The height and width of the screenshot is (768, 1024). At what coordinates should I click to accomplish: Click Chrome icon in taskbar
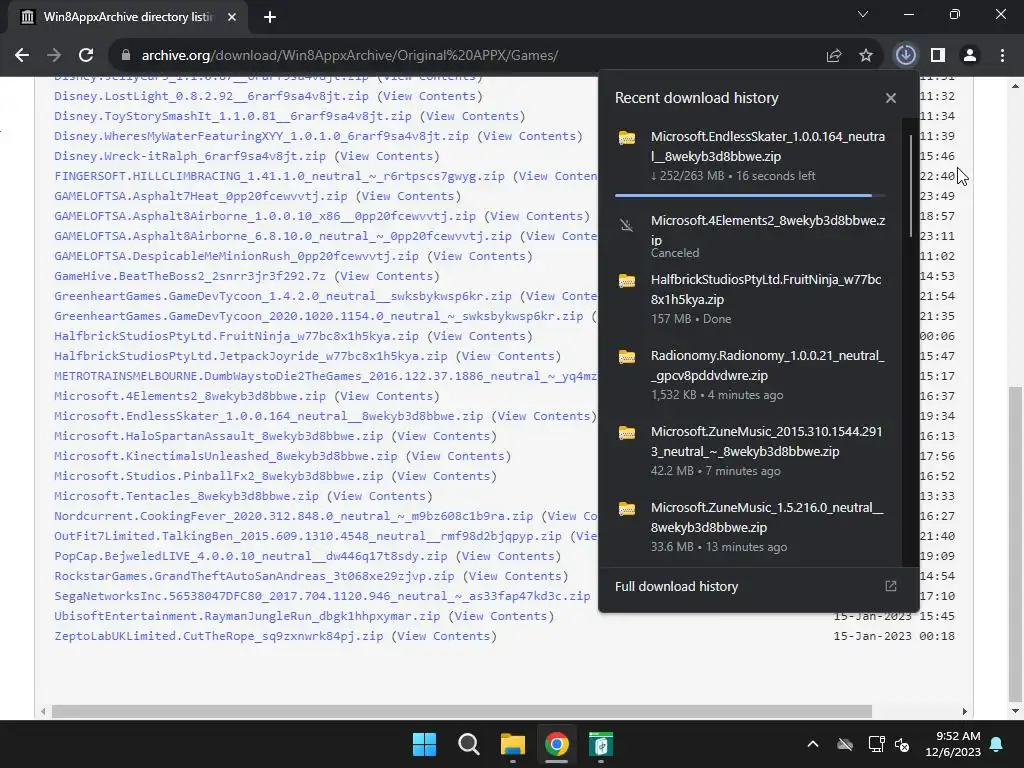(x=556, y=744)
